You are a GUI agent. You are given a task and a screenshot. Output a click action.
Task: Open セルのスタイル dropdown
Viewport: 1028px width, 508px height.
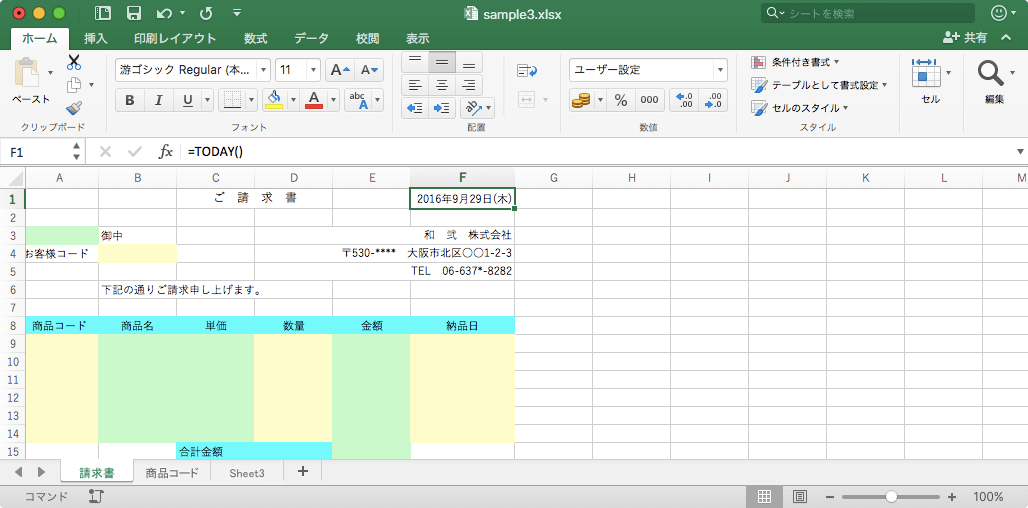tap(800, 107)
